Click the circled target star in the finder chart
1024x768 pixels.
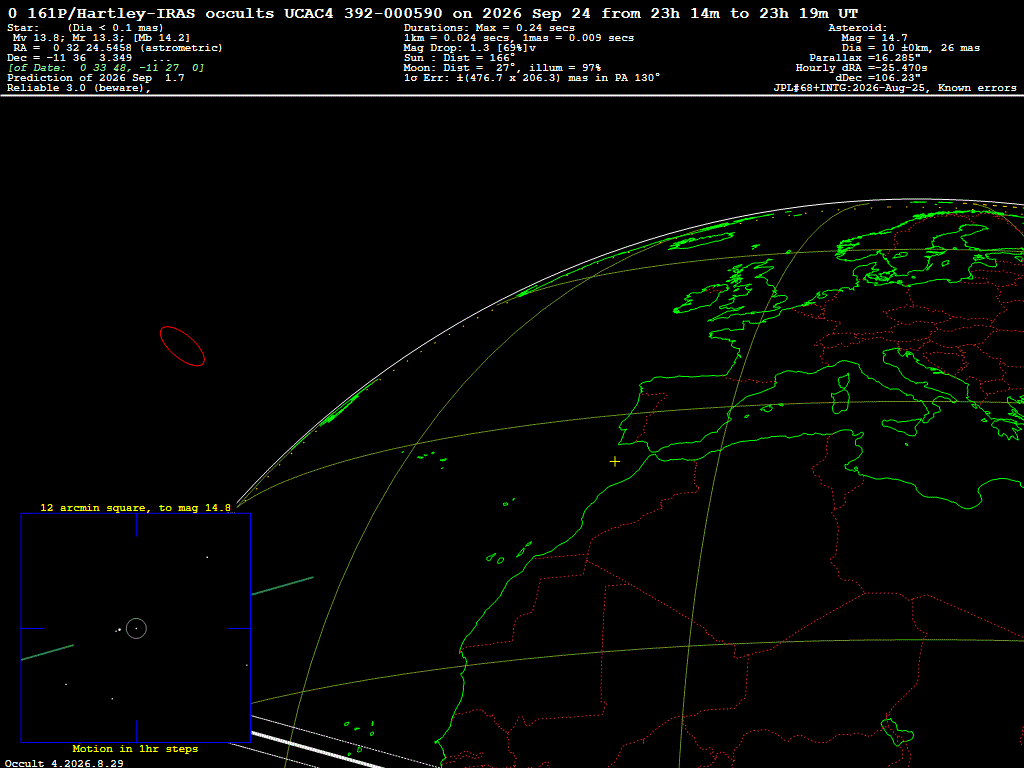(136, 628)
